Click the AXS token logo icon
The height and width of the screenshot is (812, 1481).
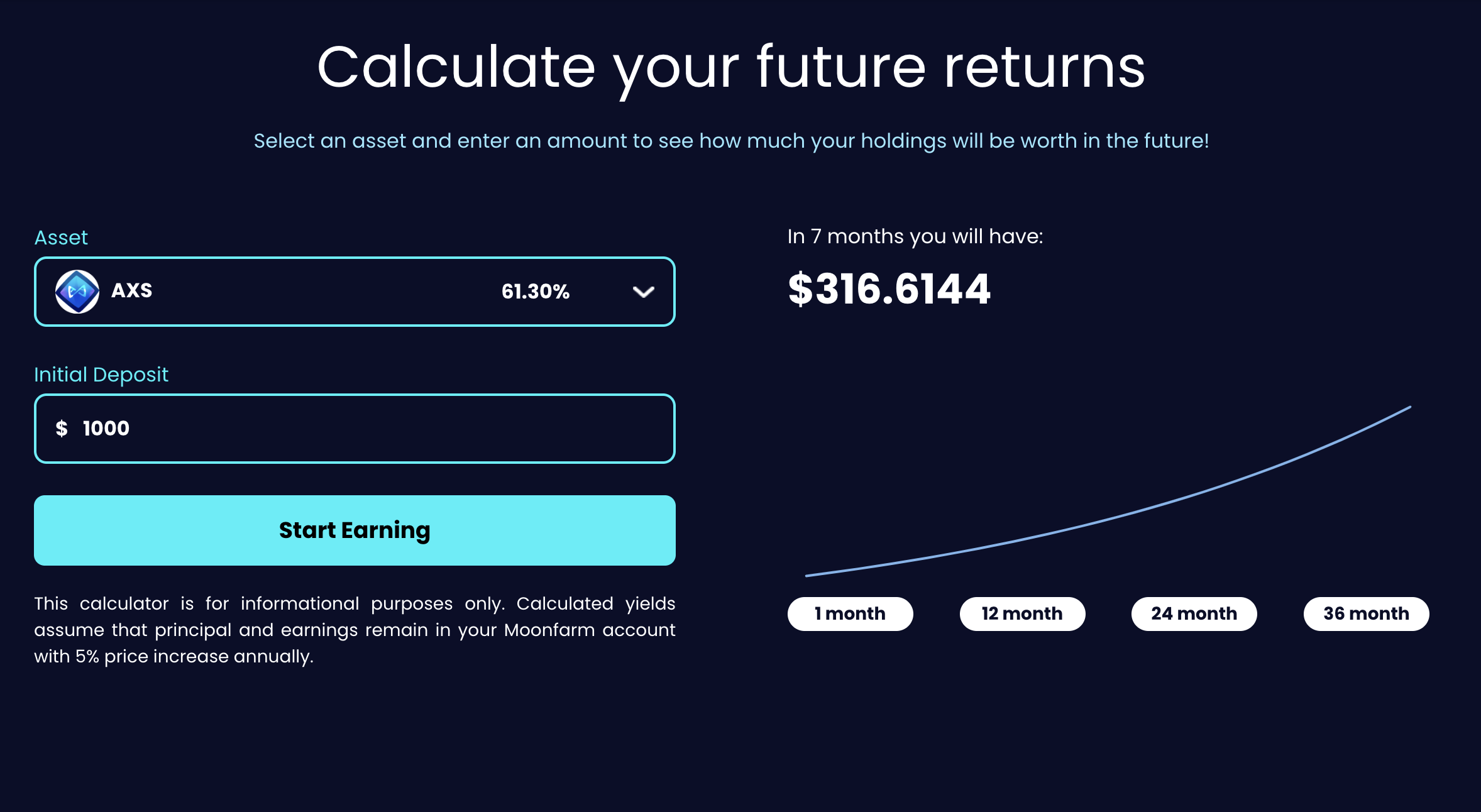[x=77, y=292]
